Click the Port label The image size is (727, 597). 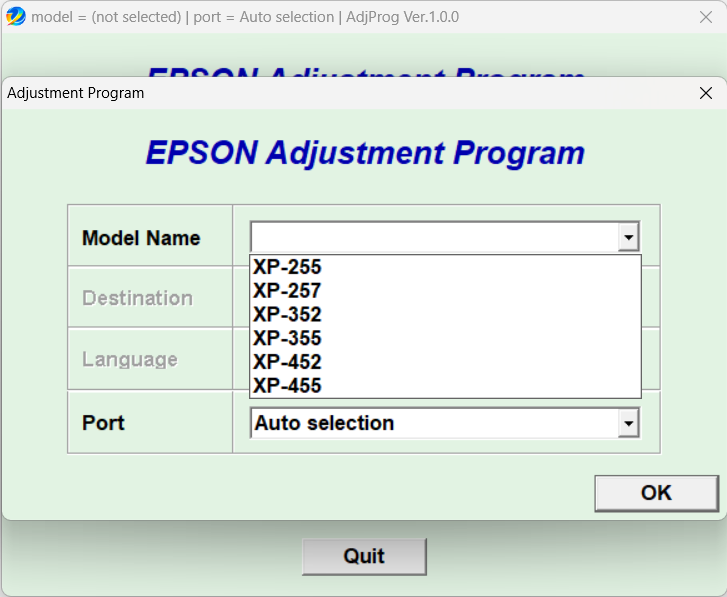pyautogui.click(x=103, y=423)
